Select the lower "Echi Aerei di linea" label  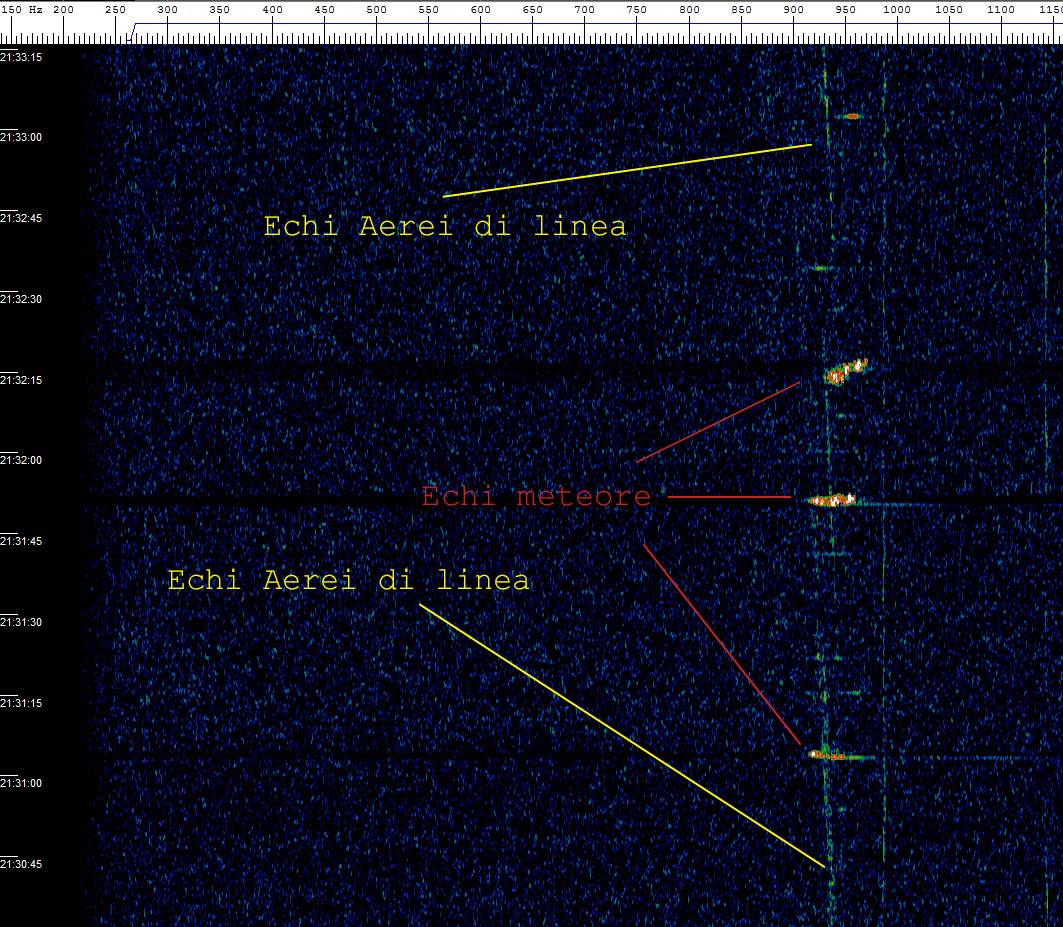coord(348,580)
